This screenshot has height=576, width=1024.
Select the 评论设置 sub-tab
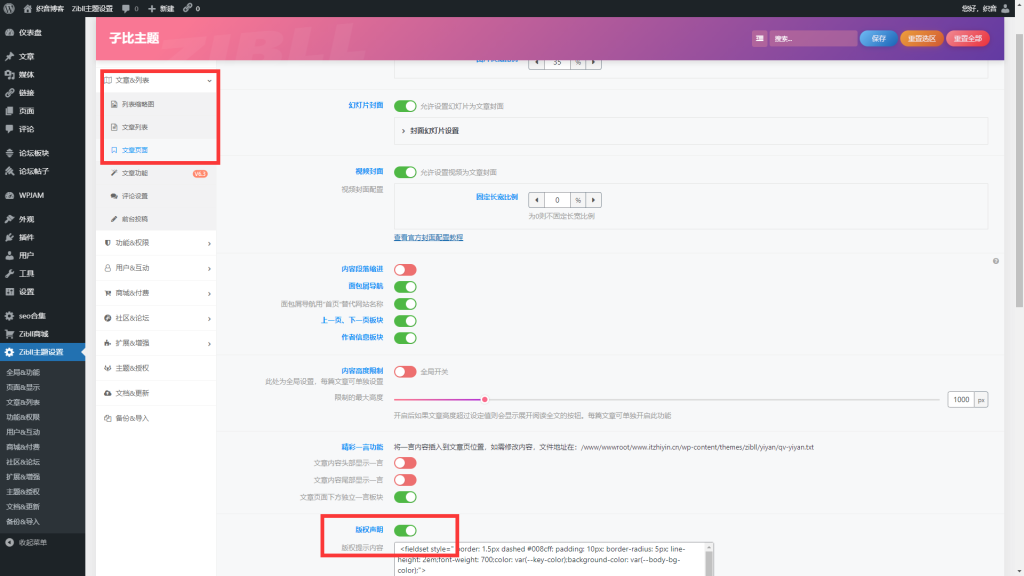coord(157,196)
